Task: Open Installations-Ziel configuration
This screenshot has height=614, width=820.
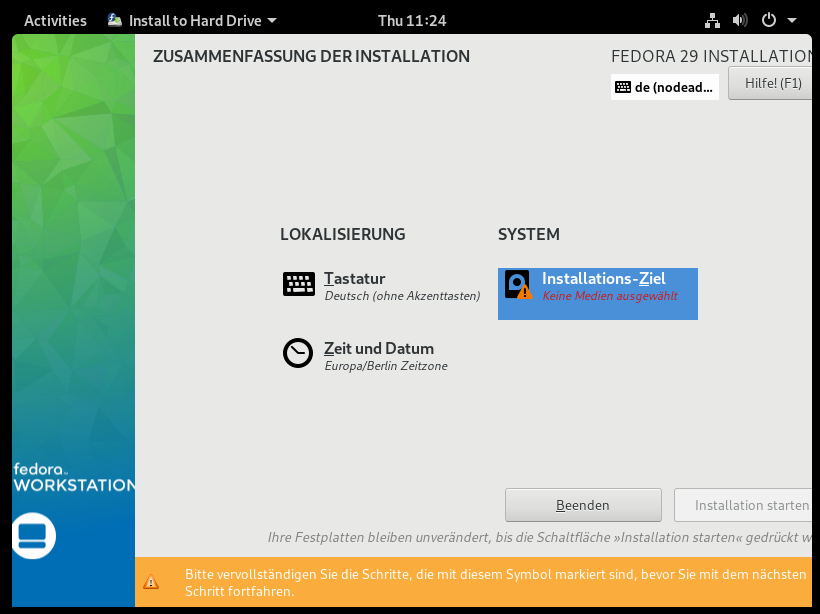Action: coord(598,293)
